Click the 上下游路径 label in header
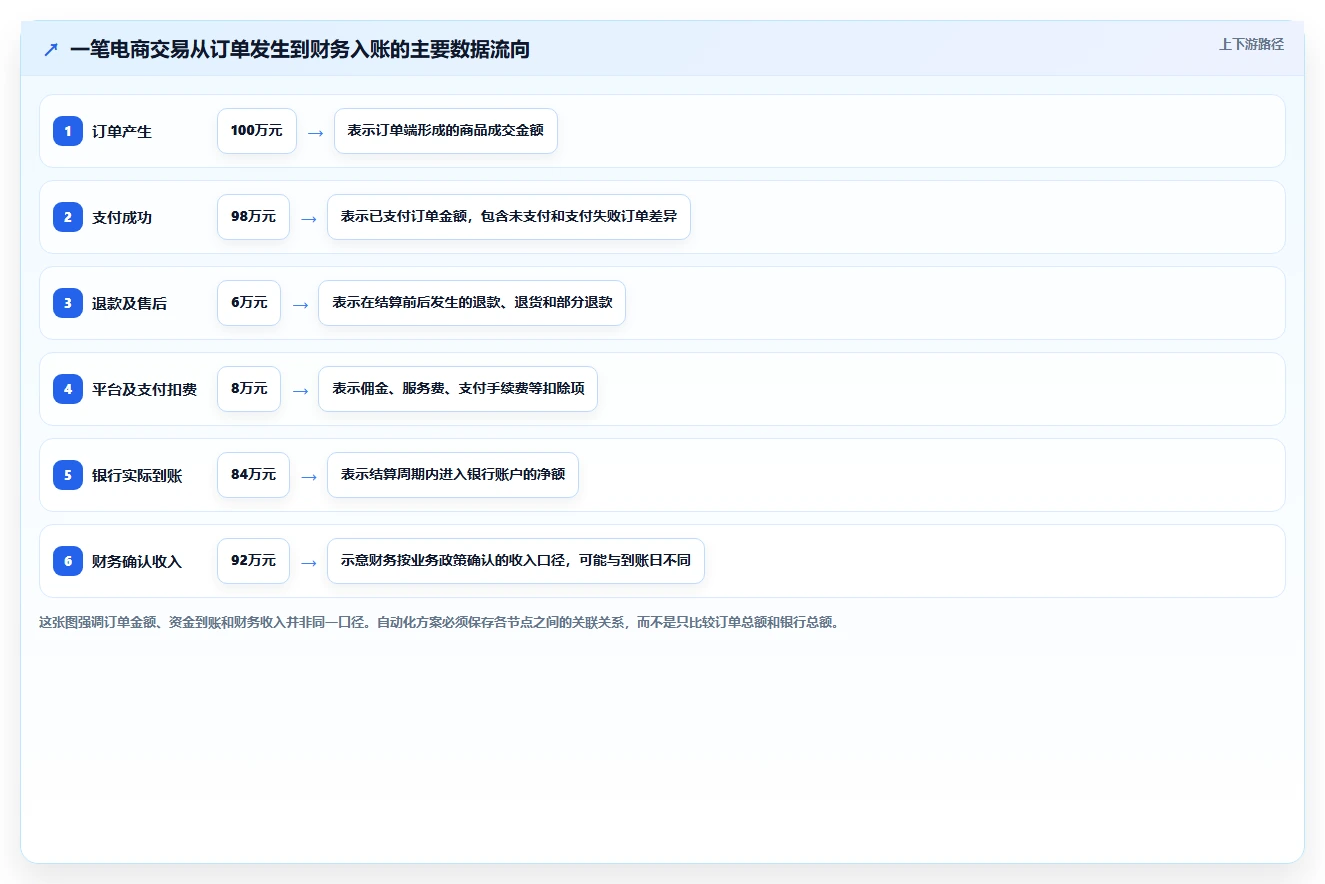This screenshot has width=1325, height=884. 1251,44
